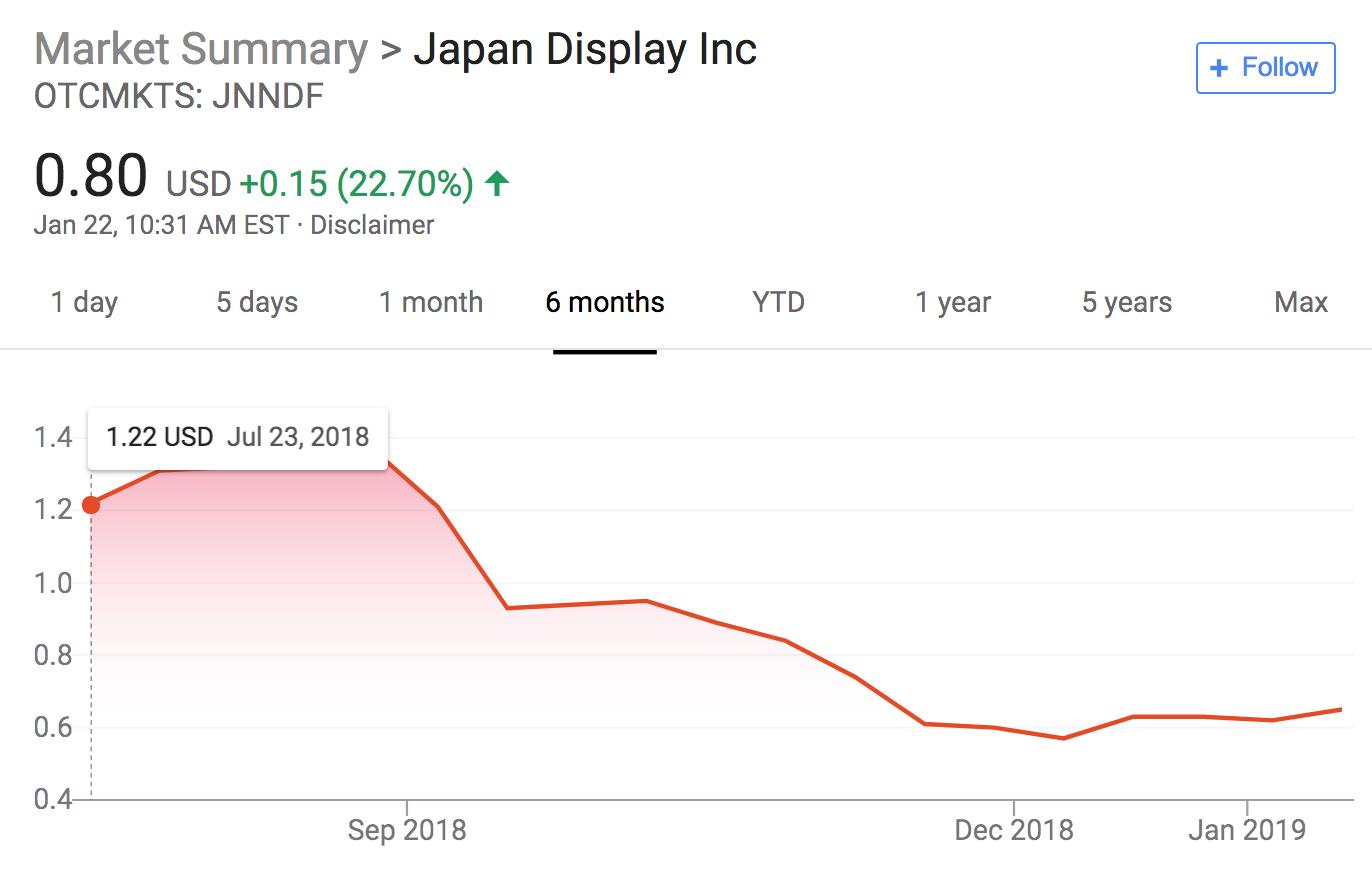Click the Japan Display Inc title

coord(585,49)
